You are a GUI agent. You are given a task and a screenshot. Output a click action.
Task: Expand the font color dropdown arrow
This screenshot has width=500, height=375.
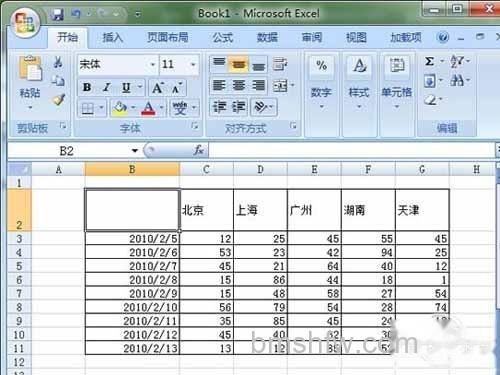tap(162, 108)
